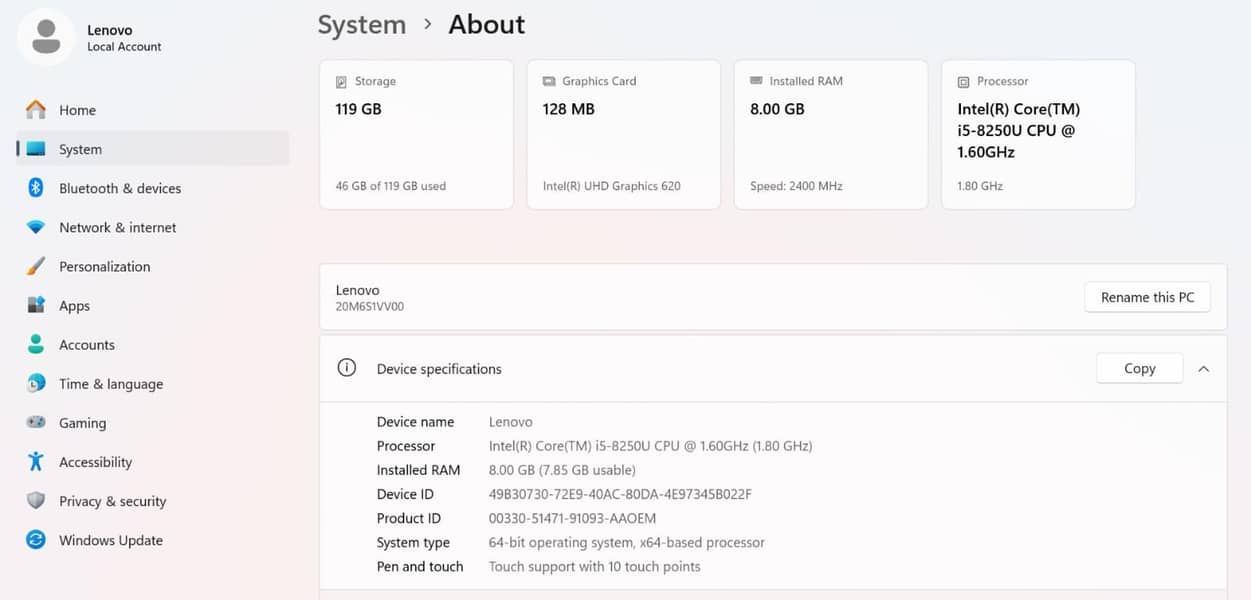Viewport: 1251px width, 600px height.
Task: Navigate back to System in breadcrumb
Action: coord(361,25)
